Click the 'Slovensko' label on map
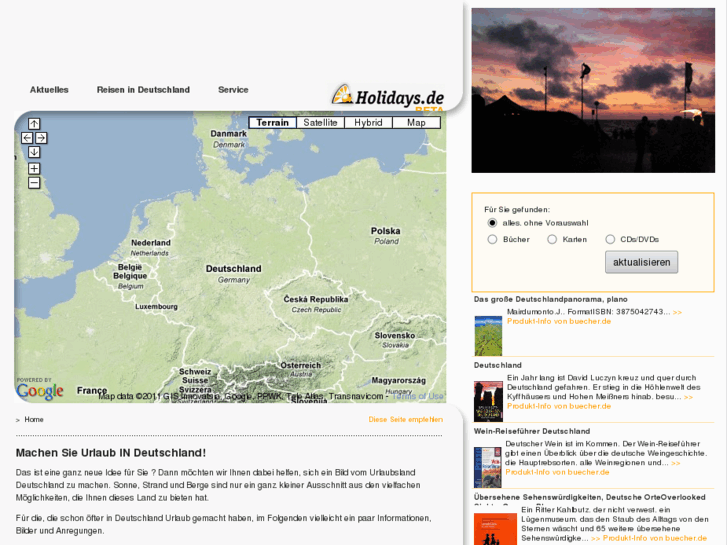Viewport: 727px width, 545px height. point(395,335)
